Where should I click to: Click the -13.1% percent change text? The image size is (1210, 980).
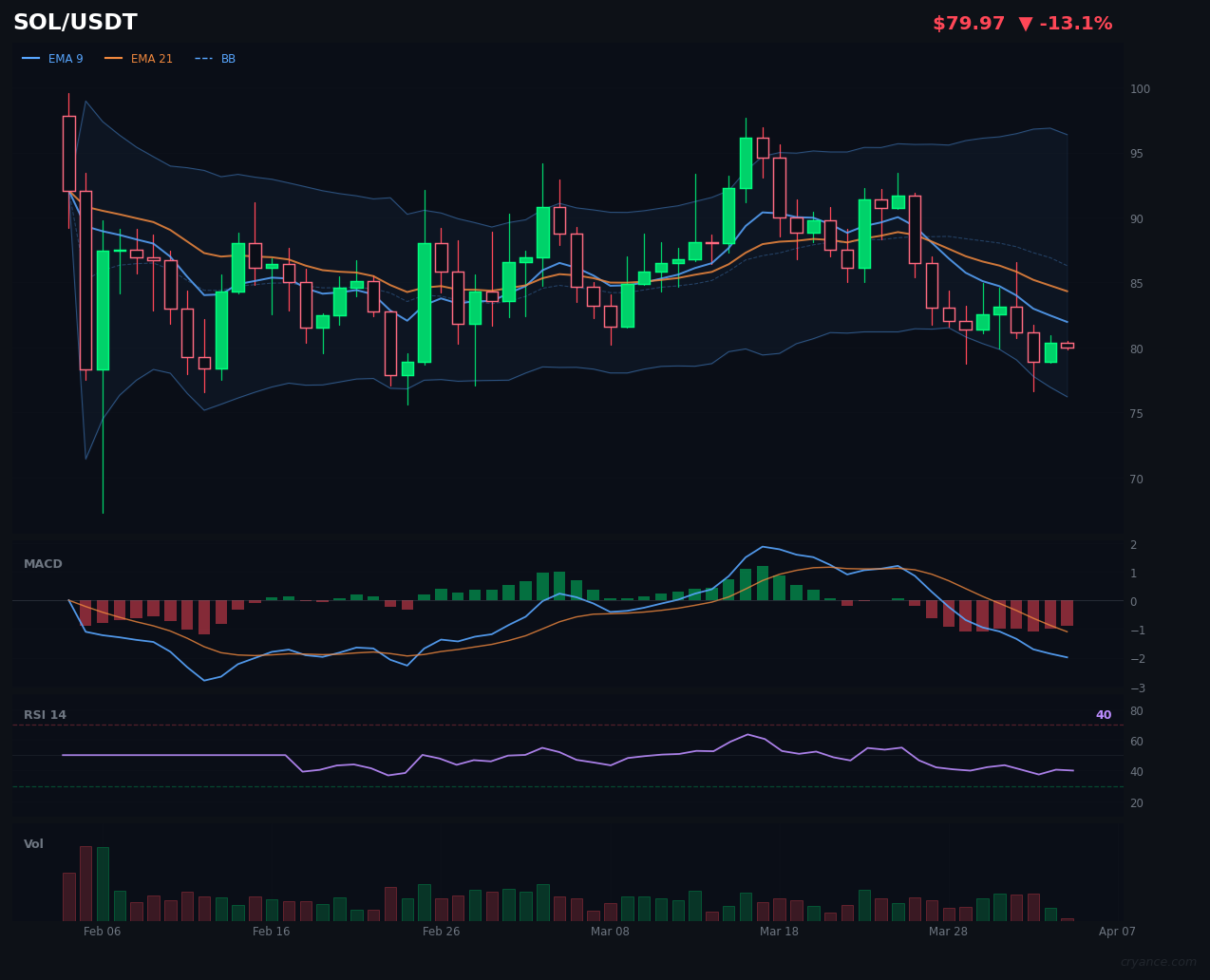coord(1077,24)
